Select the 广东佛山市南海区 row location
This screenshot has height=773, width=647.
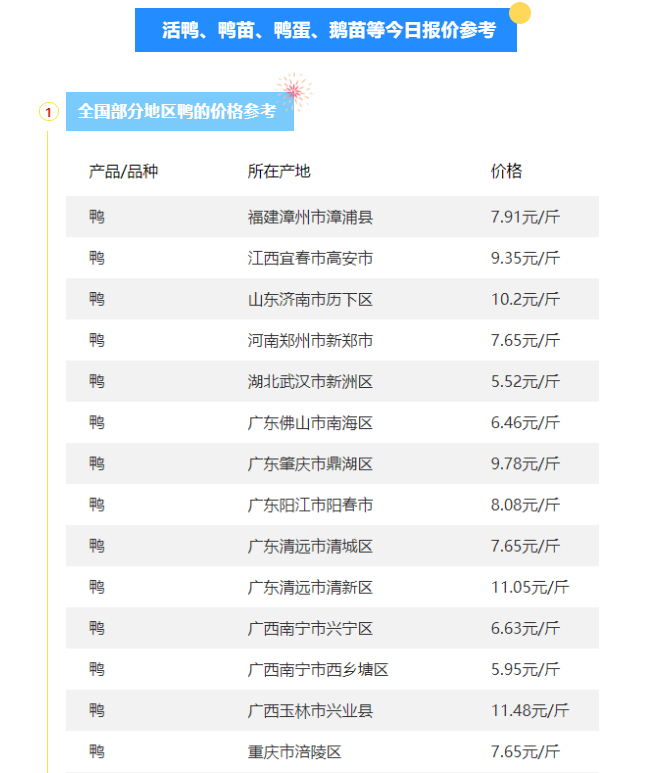(310, 423)
